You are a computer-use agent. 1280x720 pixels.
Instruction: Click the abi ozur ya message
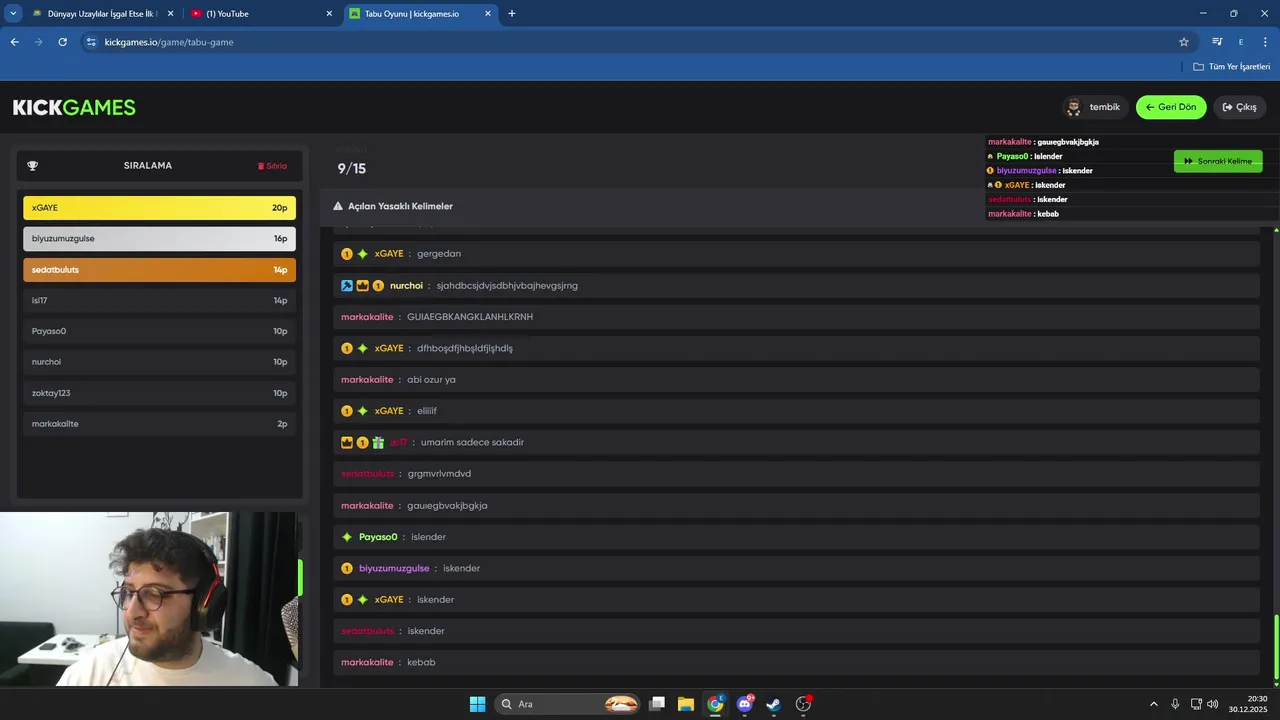795,380
